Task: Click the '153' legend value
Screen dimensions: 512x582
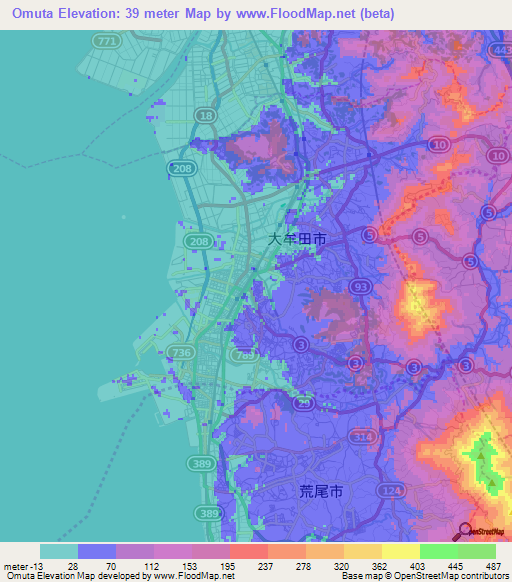Action: (189, 567)
